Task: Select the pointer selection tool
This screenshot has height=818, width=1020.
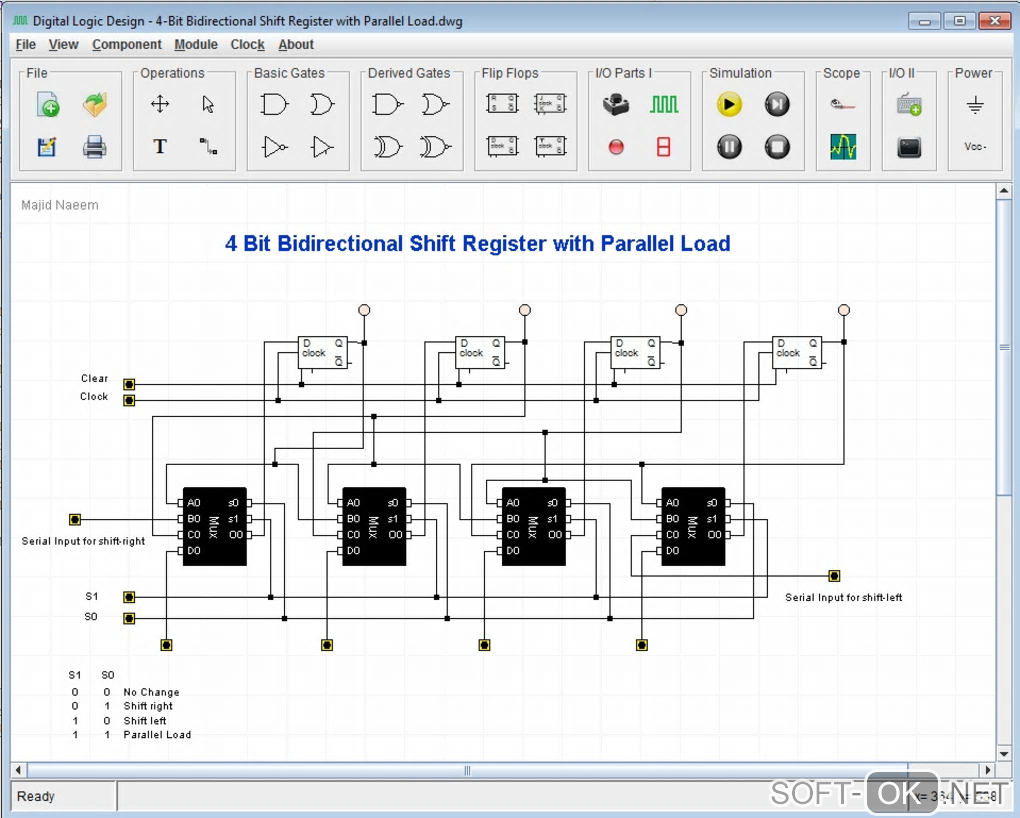Action: 208,104
